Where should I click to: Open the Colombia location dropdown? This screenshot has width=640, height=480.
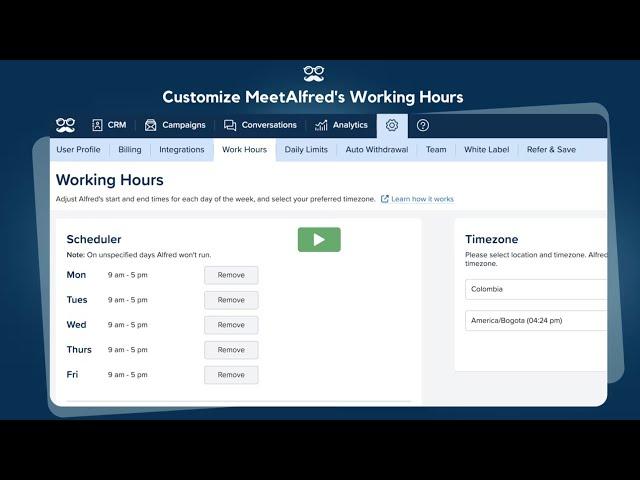tap(536, 289)
